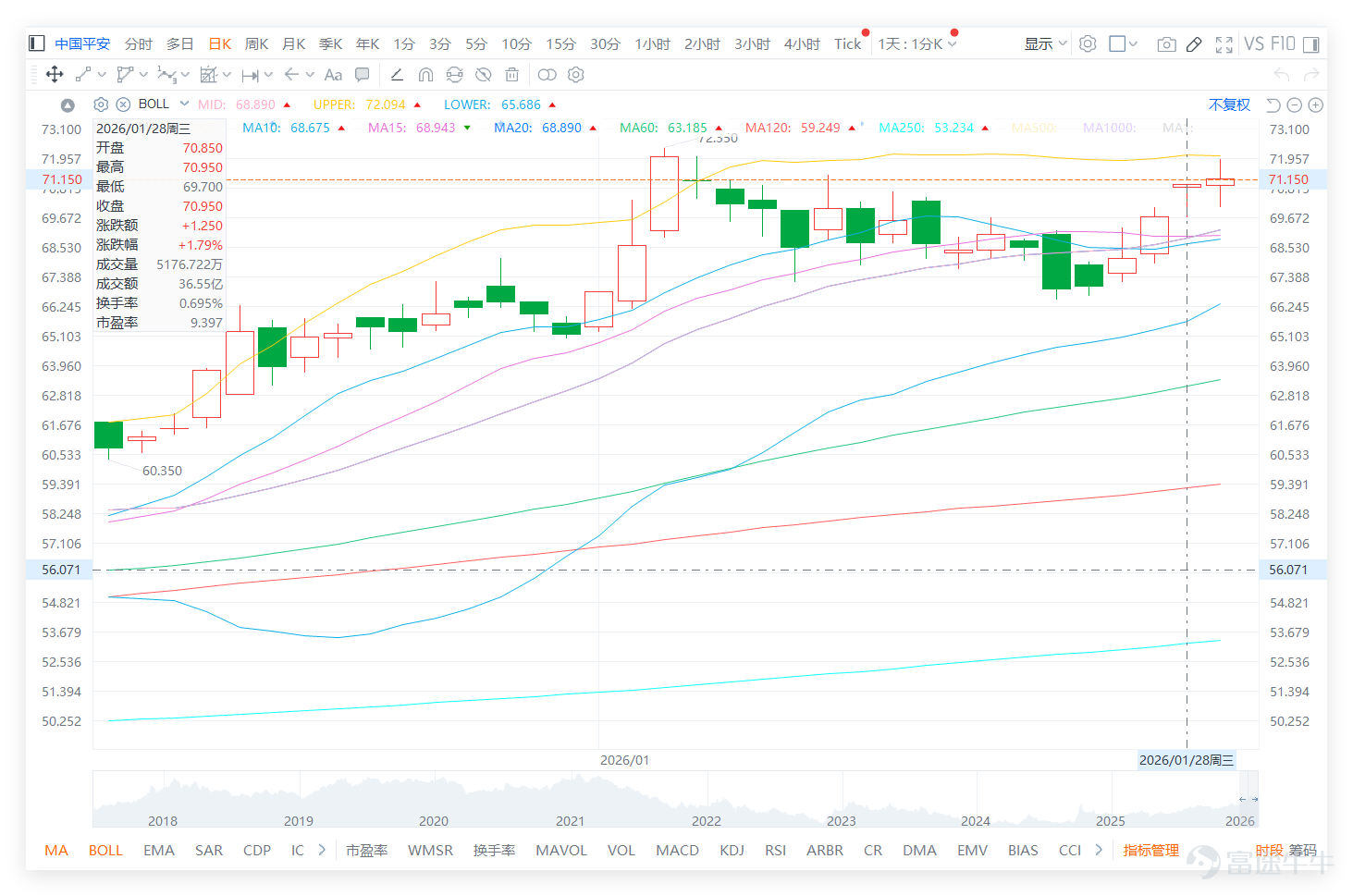Screen dimensions: 1353x896
Task: Switch to the 周K timeframe tab
Action: (256, 43)
